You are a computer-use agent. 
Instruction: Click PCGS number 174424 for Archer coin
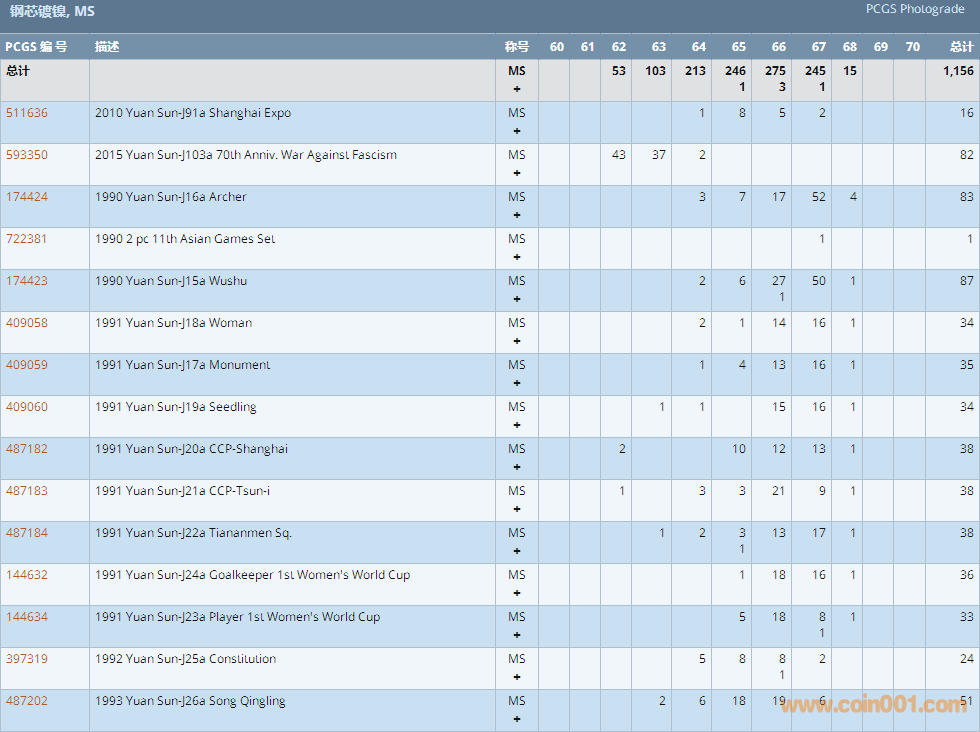[x=27, y=197]
